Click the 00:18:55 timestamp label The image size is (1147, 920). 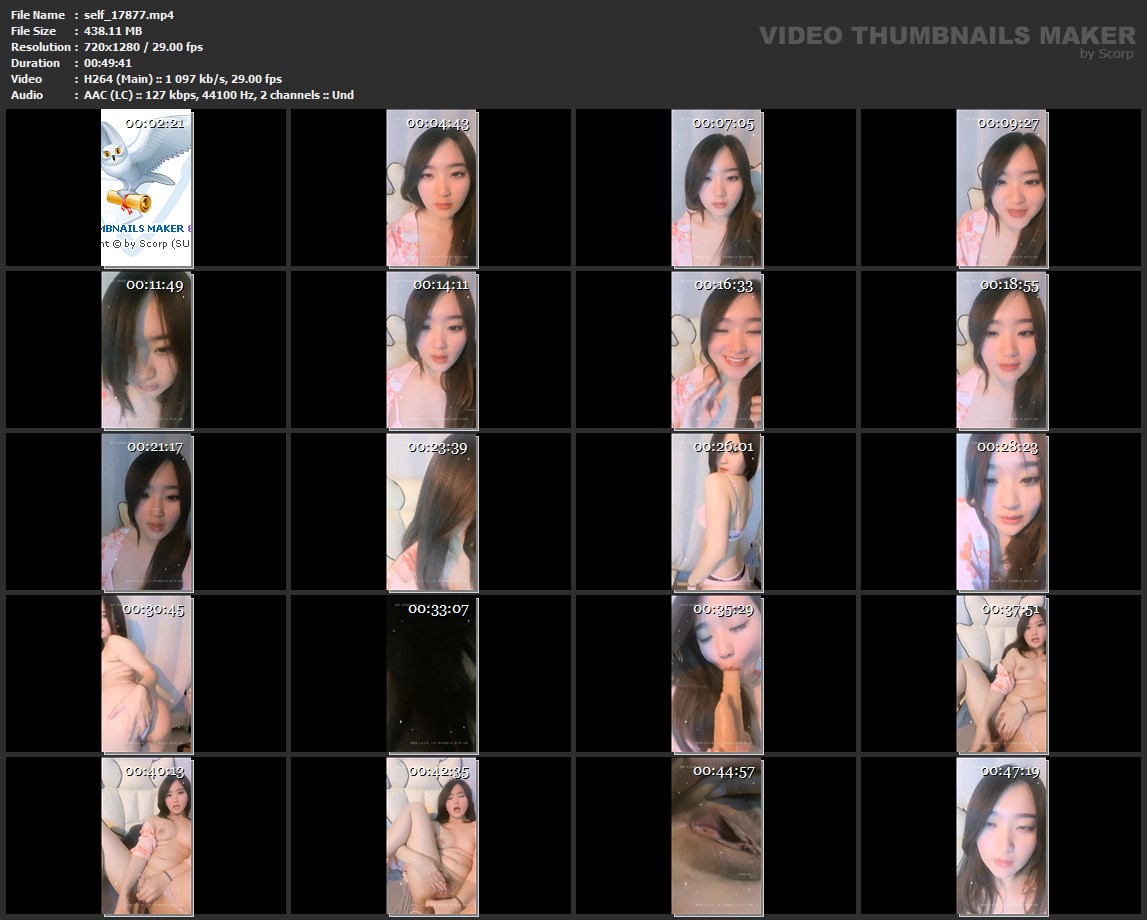coord(1009,285)
